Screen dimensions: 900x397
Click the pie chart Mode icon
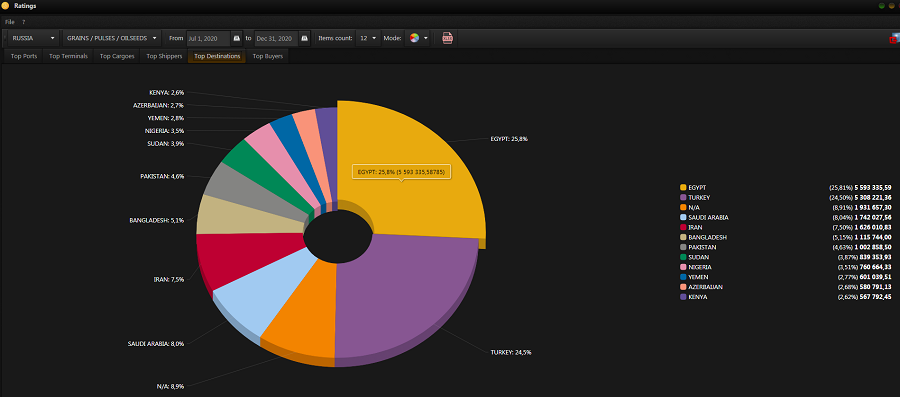414,38
